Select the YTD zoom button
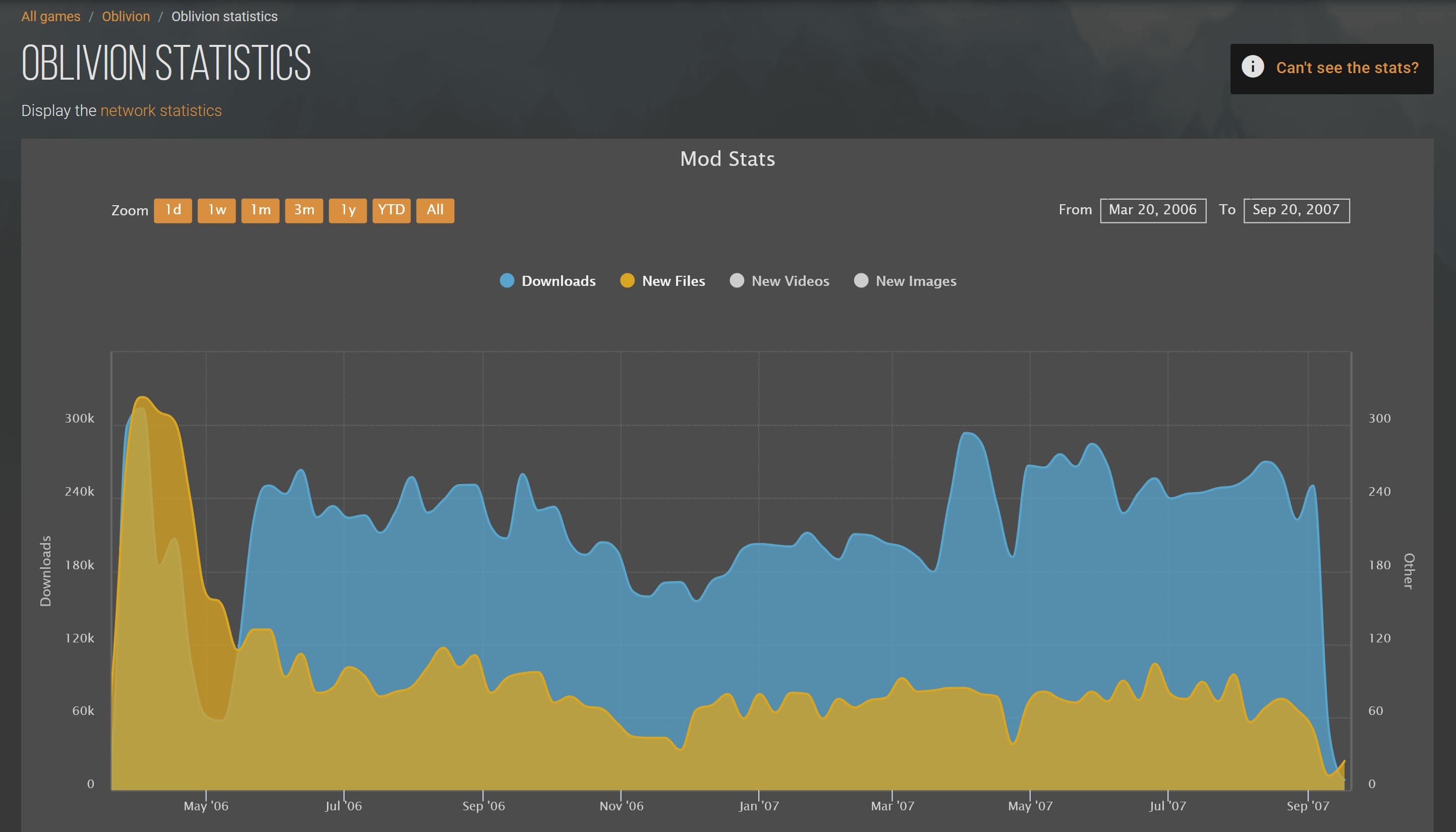 (391, 210)
